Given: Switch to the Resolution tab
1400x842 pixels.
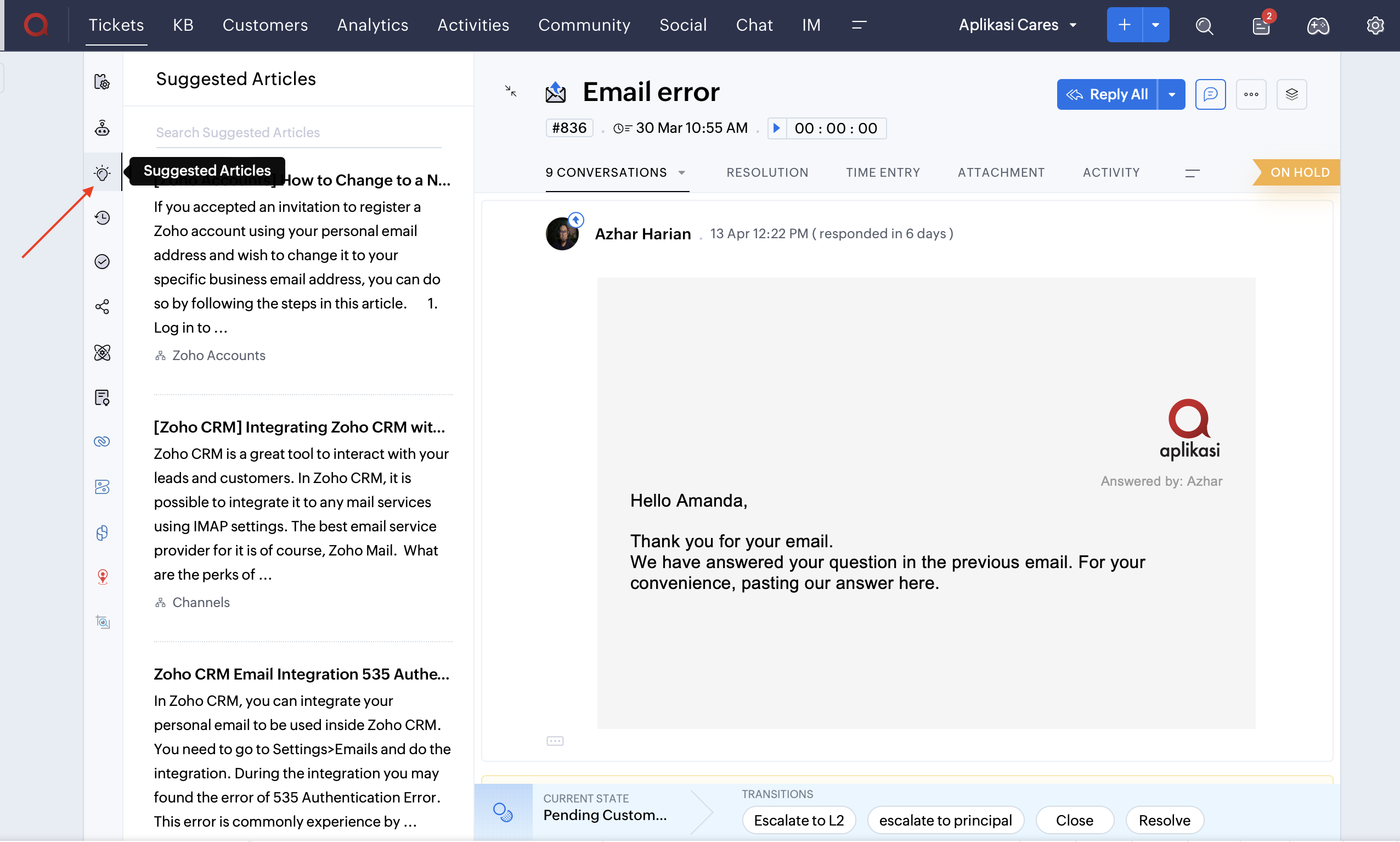Looking at the screenshot, I should tap(767, 172).
